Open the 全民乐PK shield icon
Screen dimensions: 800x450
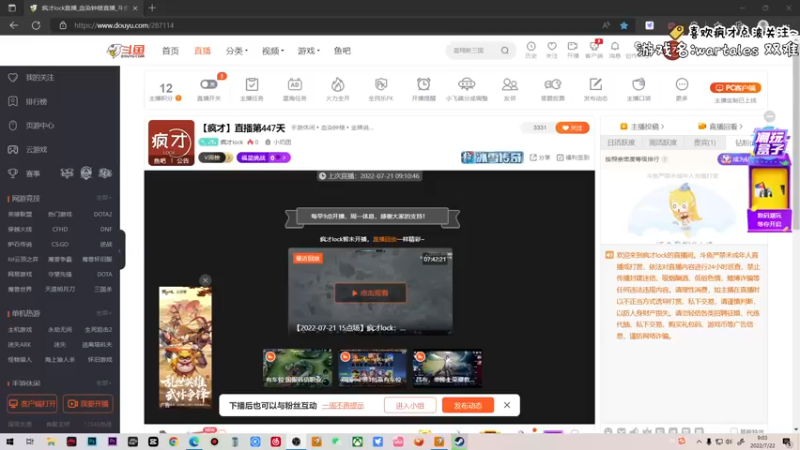(381, 84)
